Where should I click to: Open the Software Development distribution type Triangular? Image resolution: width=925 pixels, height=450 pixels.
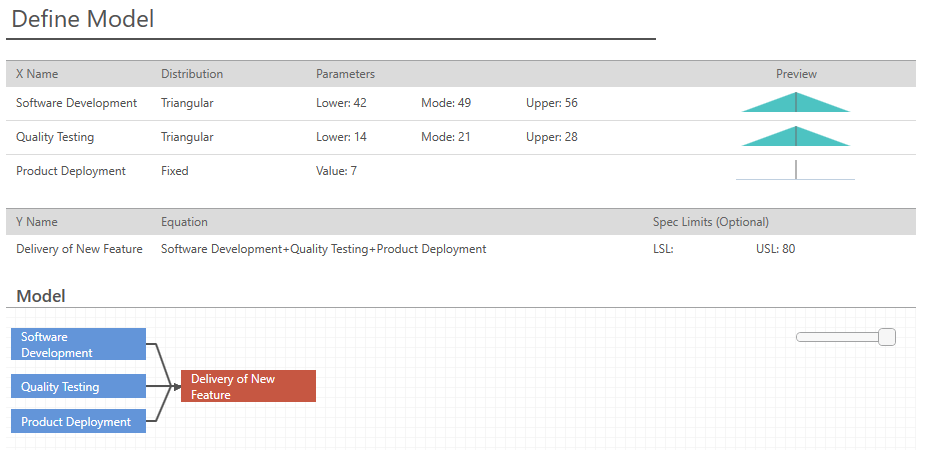(x=187, y=103)
